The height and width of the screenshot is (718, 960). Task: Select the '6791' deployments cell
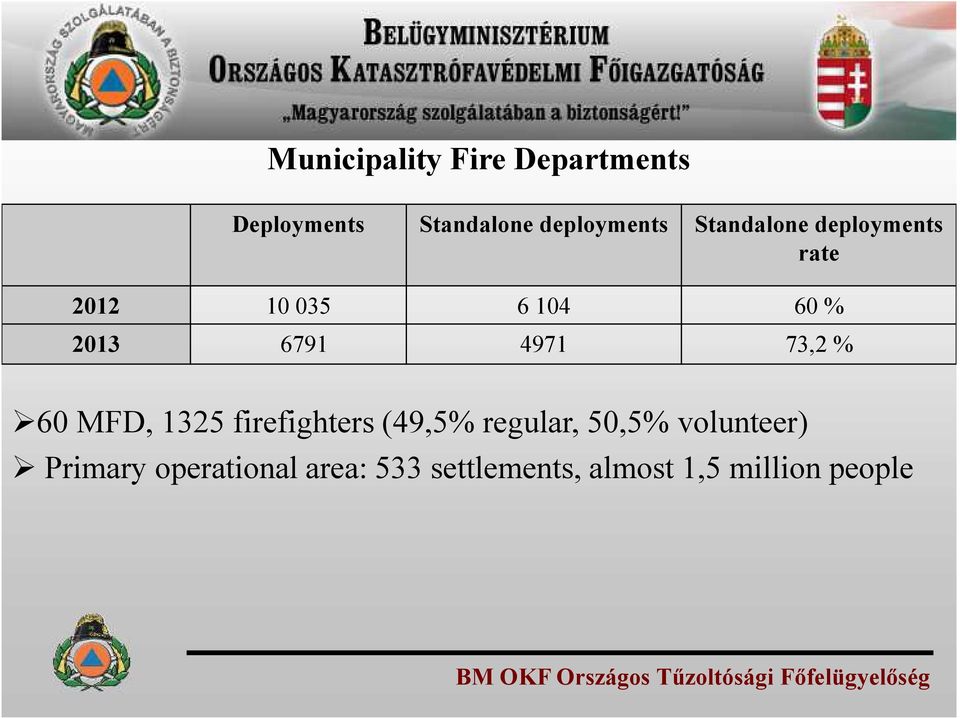coord(298,344)
